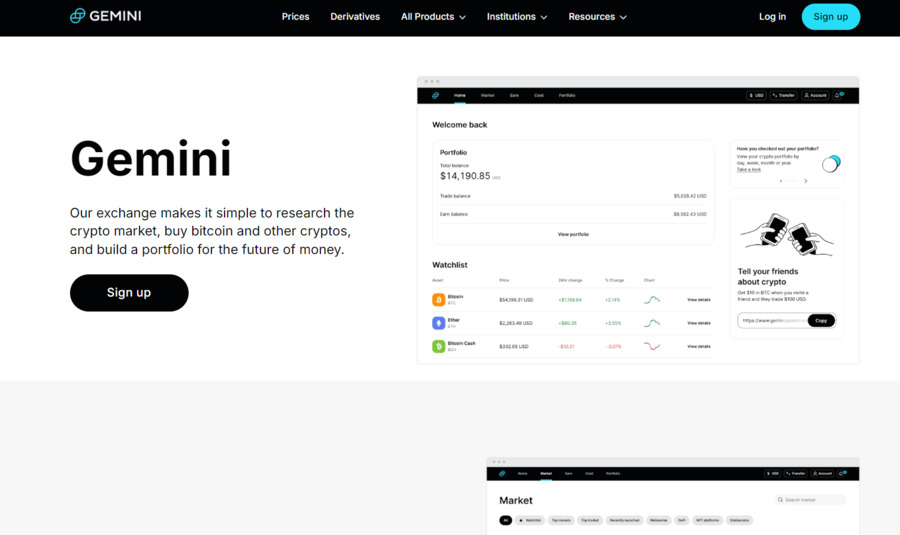Select Earn tab in Welcome back dashboard
This screenshot has width=900, height=535.
(x=514, y=95)
